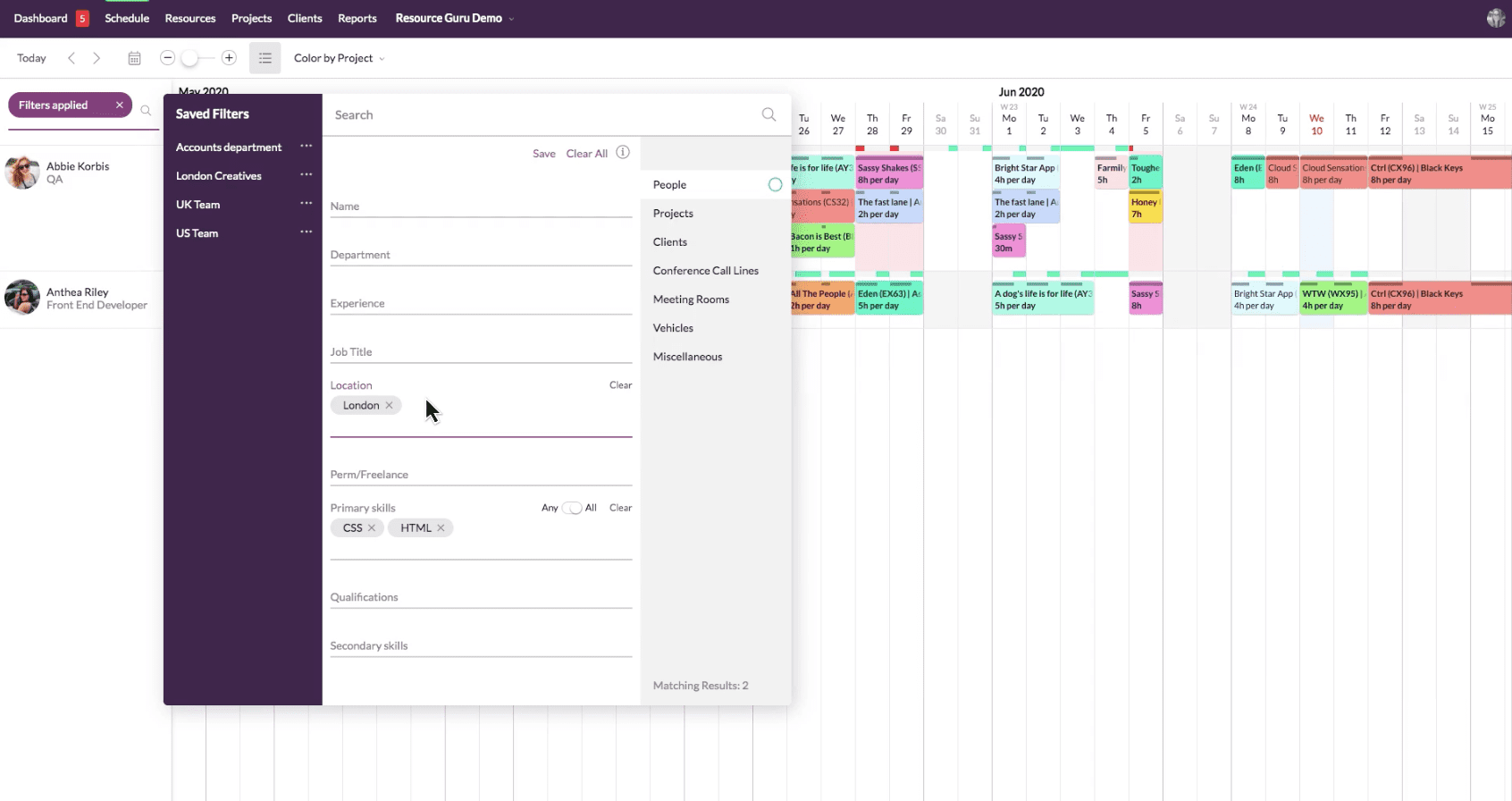Adjust the timeline zoom slider handle
1512x801 pixels.
pyautogui.click(x=189, y=58)
